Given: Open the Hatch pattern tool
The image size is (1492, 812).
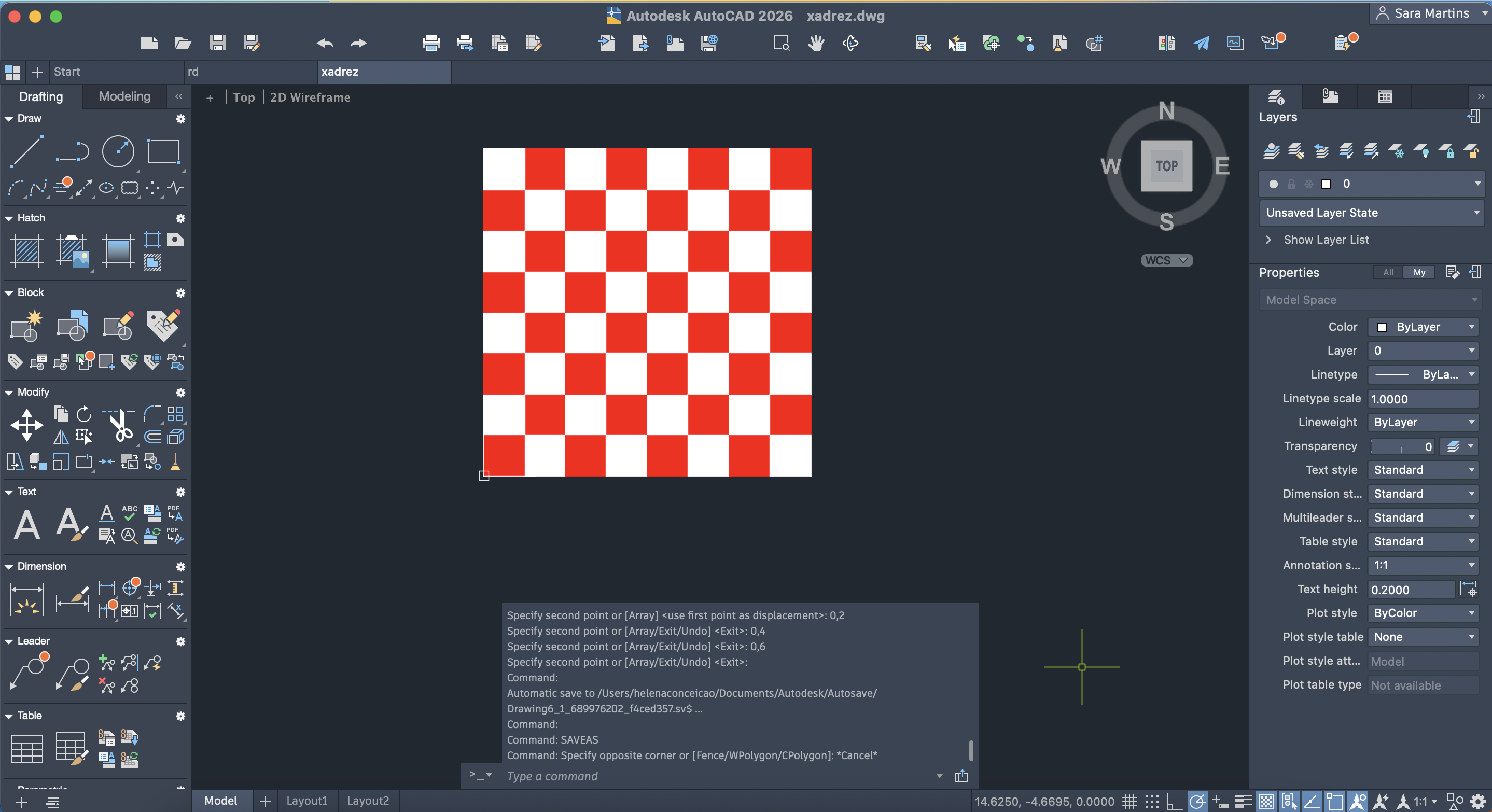Looking at the screenshot, I should (x=26, y=251).
